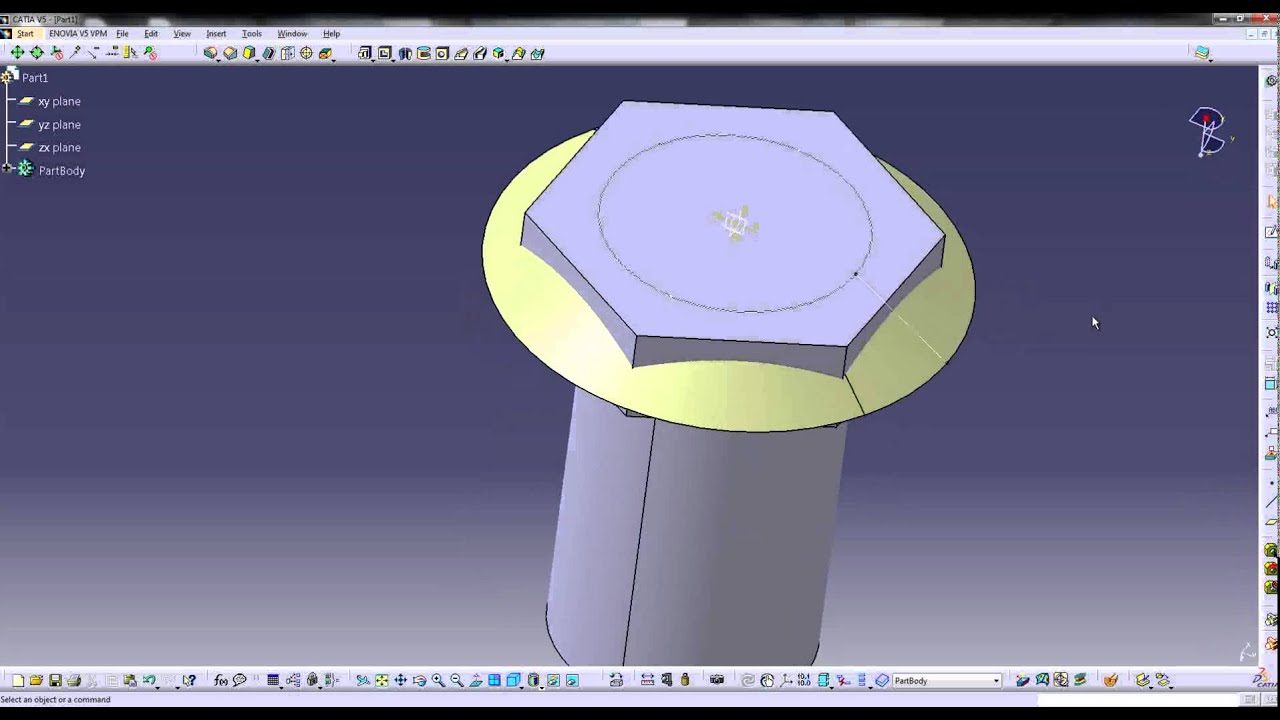
Task: Click the 3D compass in the corner
Action: 1209,132
